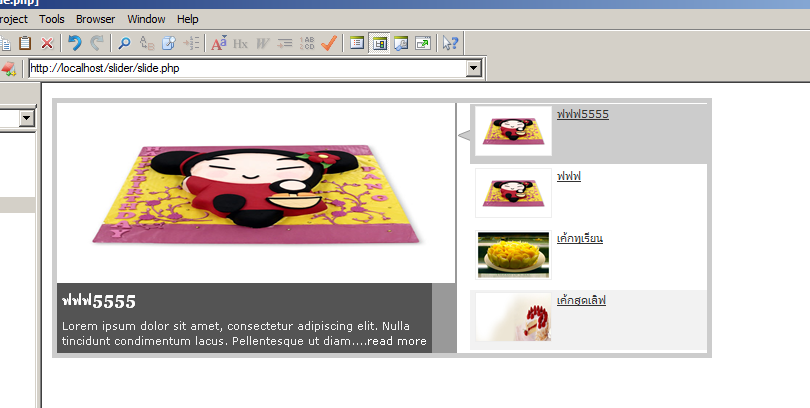Image resolution: width=810 pixels, height=408 pixels.
Task: Click the blue Undo arrow
Action: pos(74,43)
